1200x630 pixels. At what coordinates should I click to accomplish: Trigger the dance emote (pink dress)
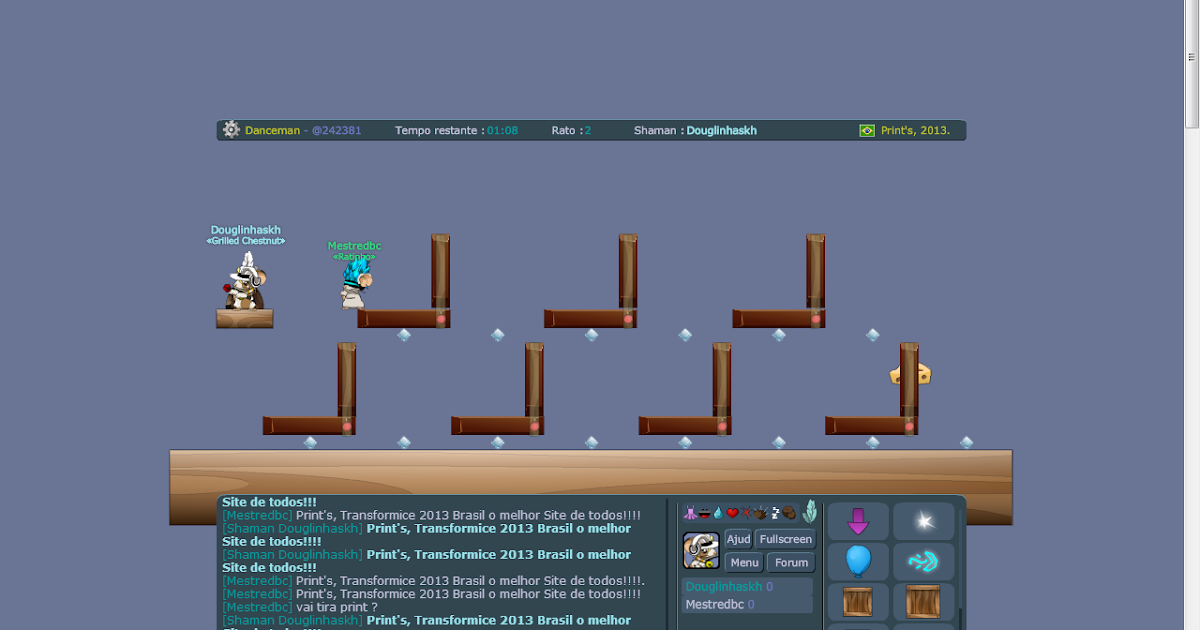pos(690,512)
